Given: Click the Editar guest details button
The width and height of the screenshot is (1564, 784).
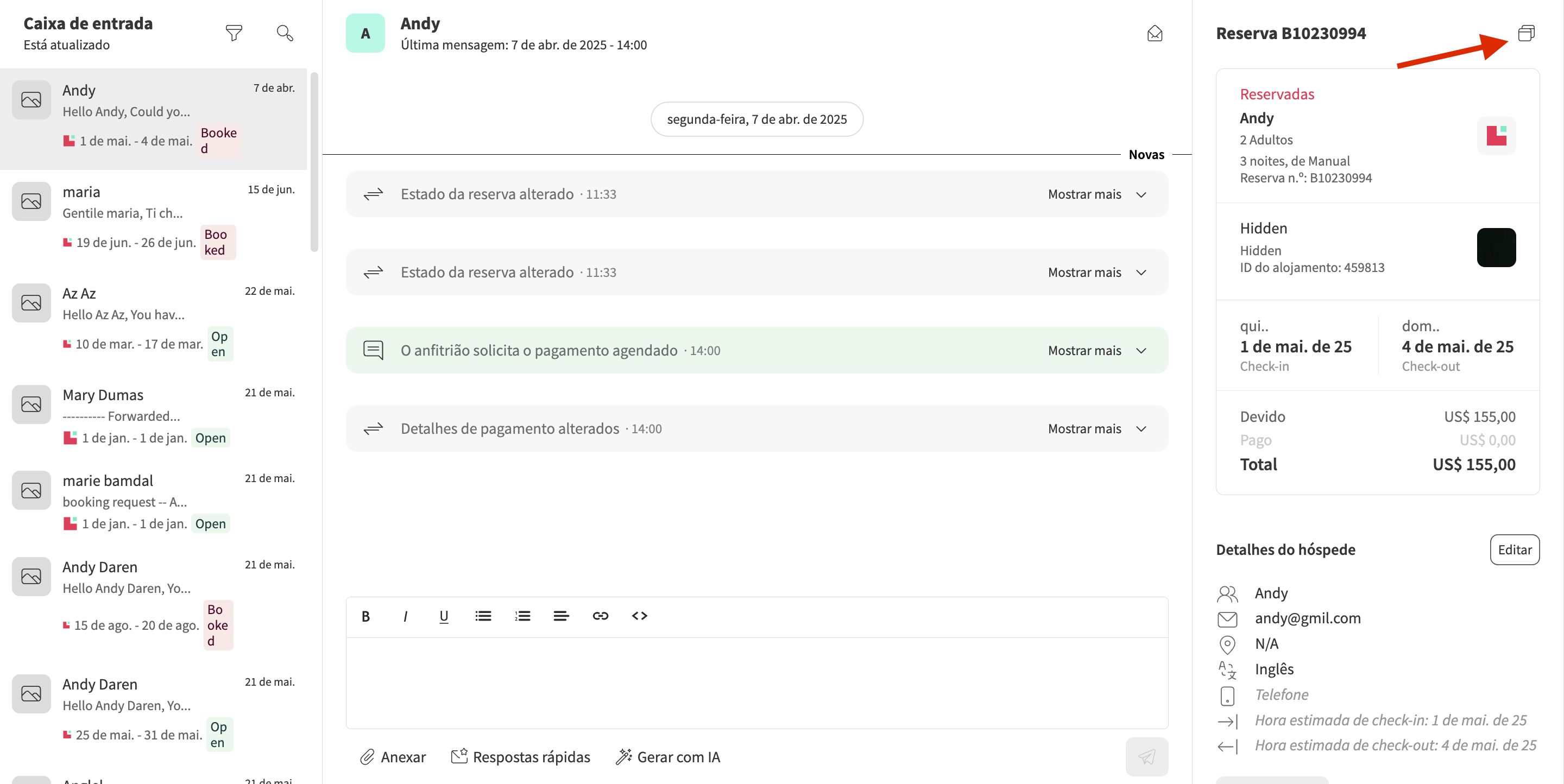Looking at the screenshot, I should 1513,549.
